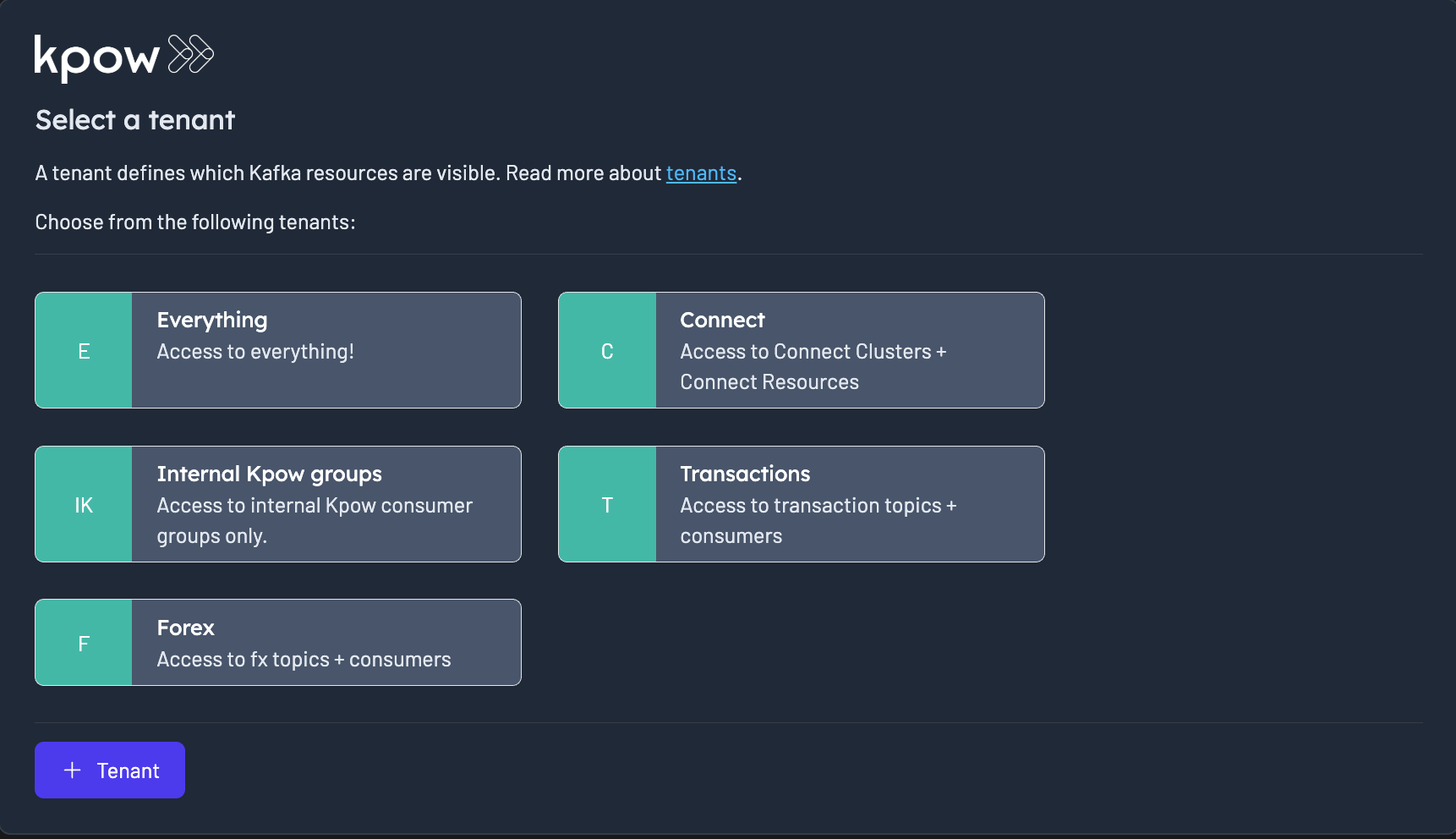Click the 'Access to everything!' description
The width and height of the screenshot is (1456, 839).
pyautogui.click(x=255, y=352)
